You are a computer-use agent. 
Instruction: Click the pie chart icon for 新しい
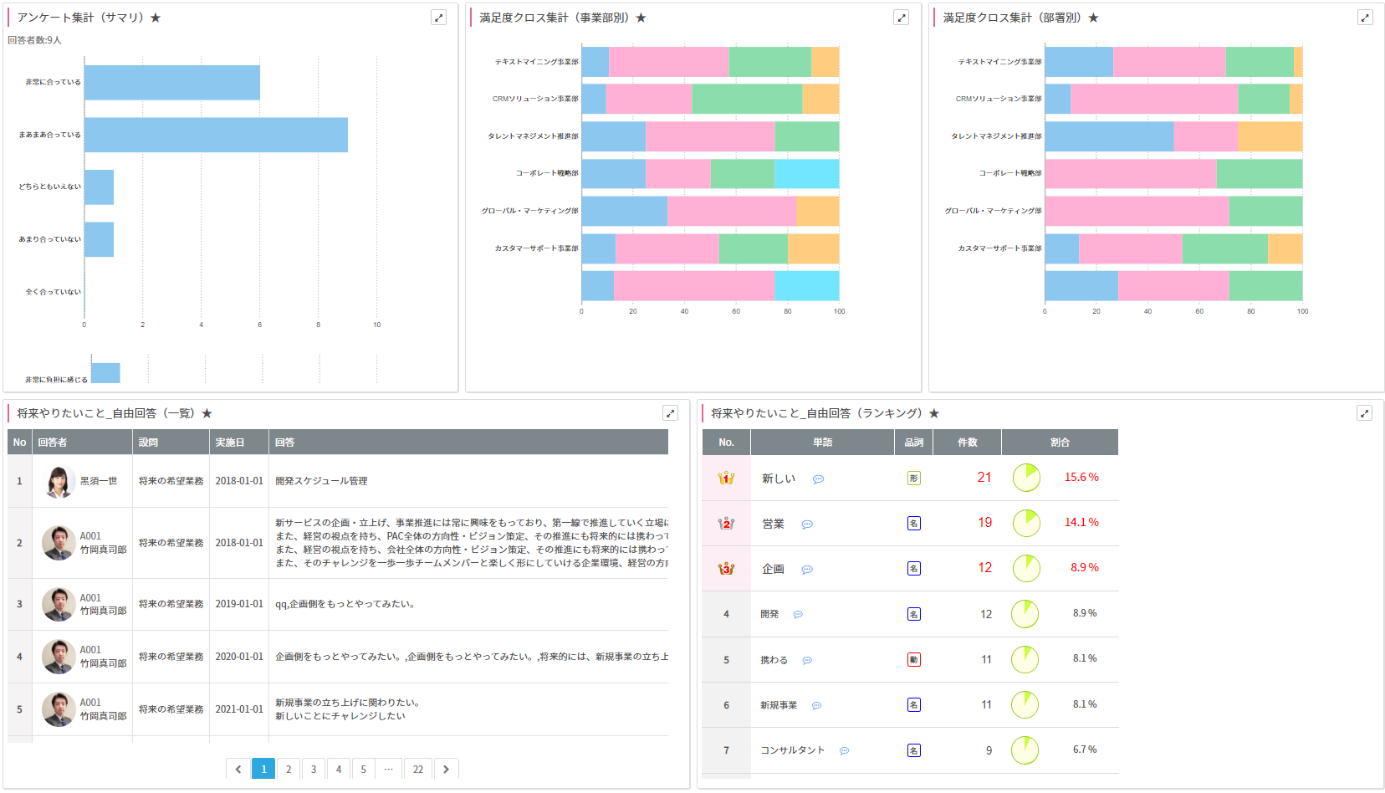1027,478
